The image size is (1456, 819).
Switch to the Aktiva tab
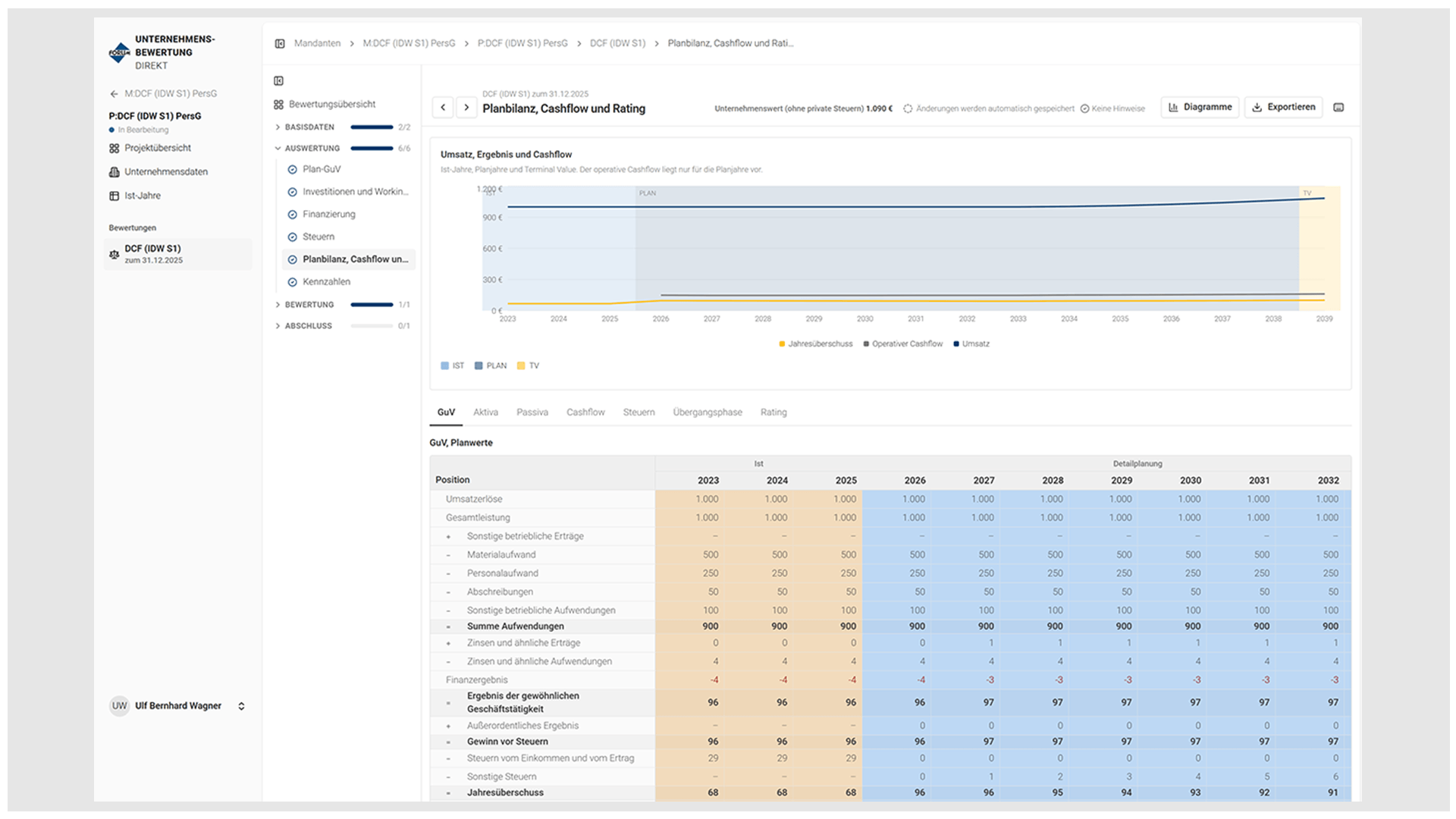485,412
